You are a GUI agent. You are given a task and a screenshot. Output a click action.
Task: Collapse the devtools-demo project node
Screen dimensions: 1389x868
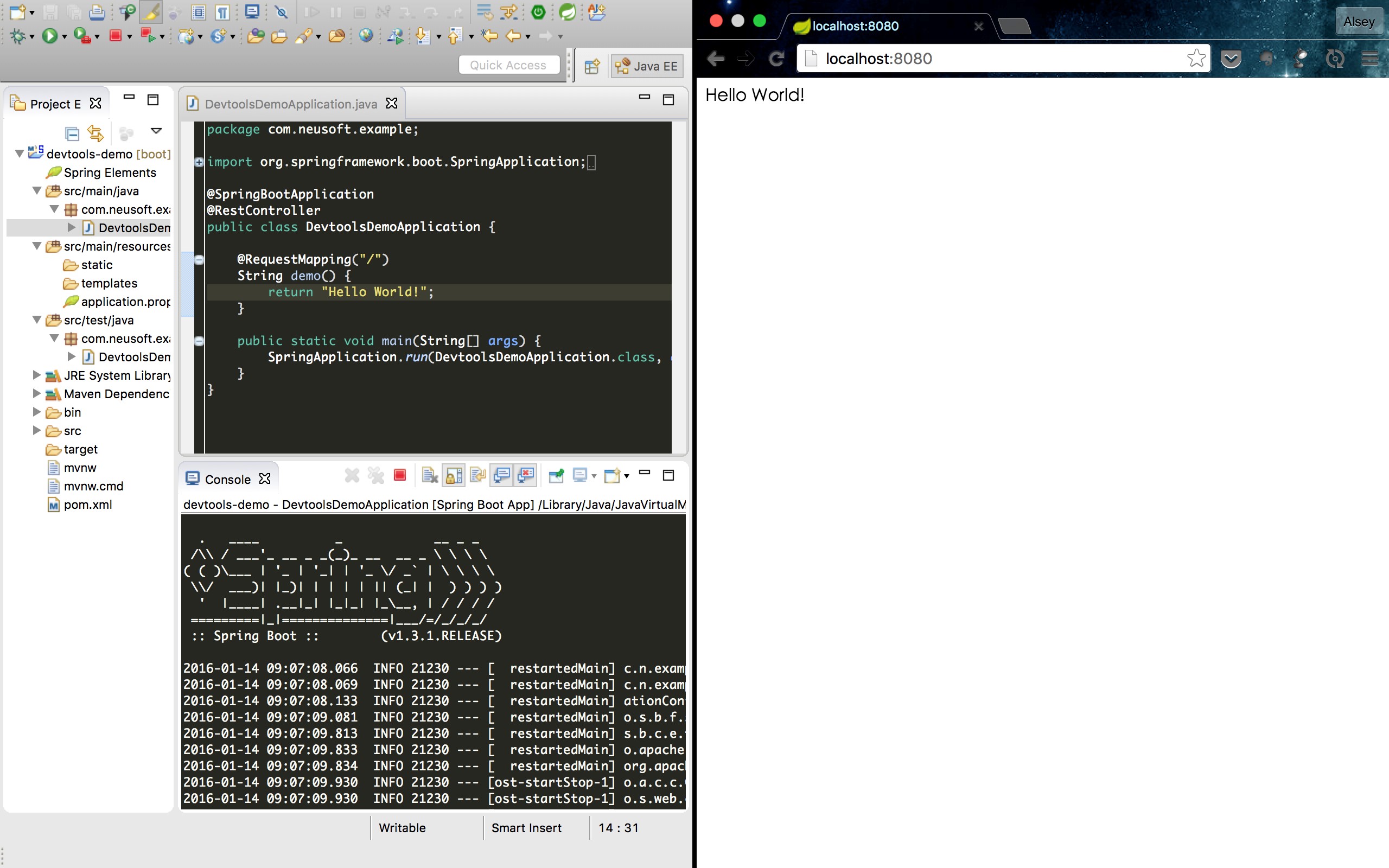click(19, 154)
